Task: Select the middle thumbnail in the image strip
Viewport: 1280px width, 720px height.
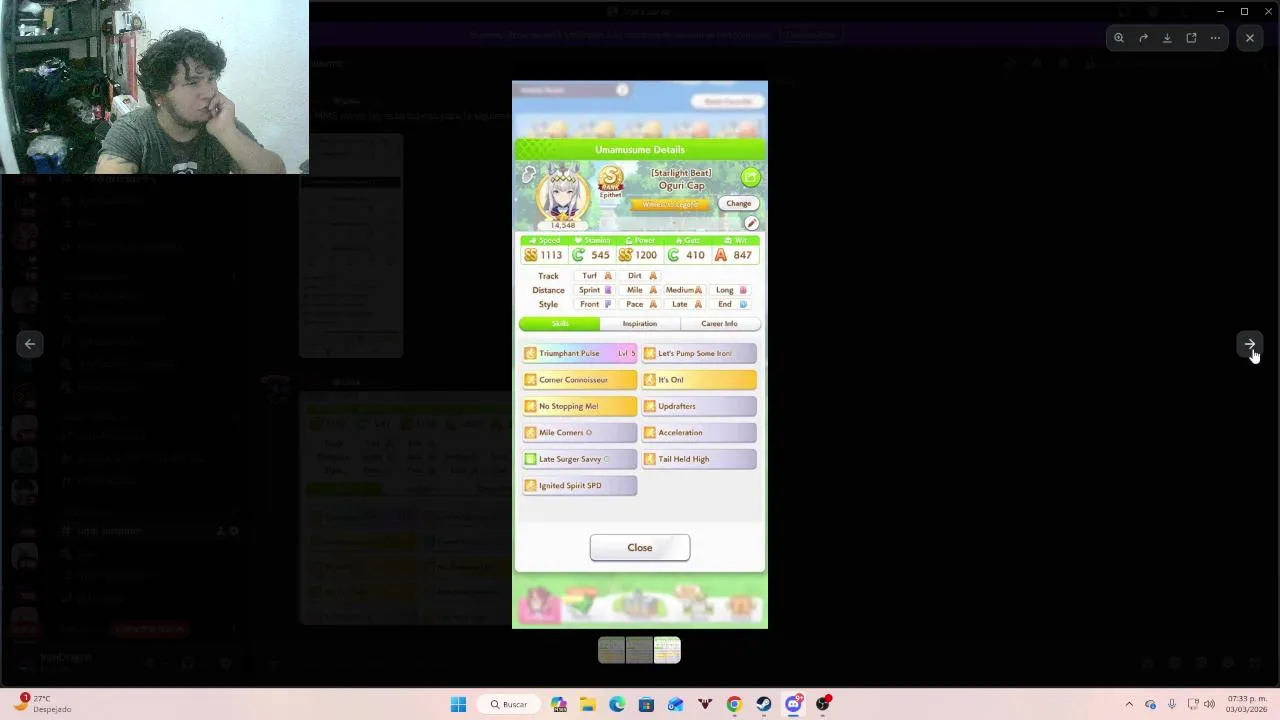Action: 639,650
